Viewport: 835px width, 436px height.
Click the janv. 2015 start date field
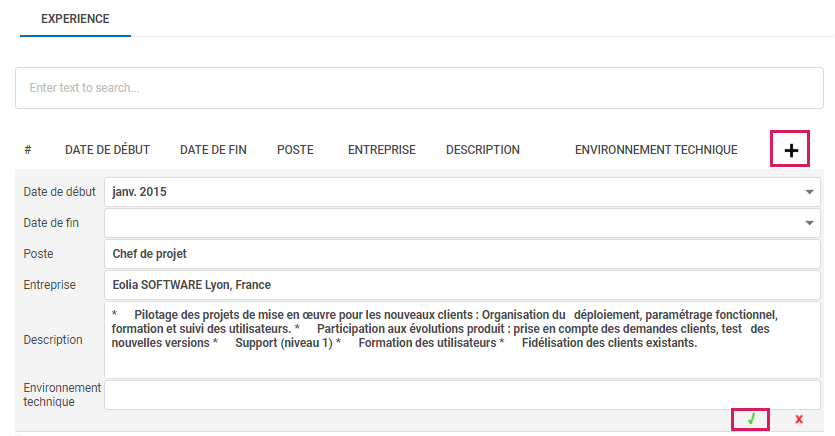pyautogui.click(x=450, y=192)
